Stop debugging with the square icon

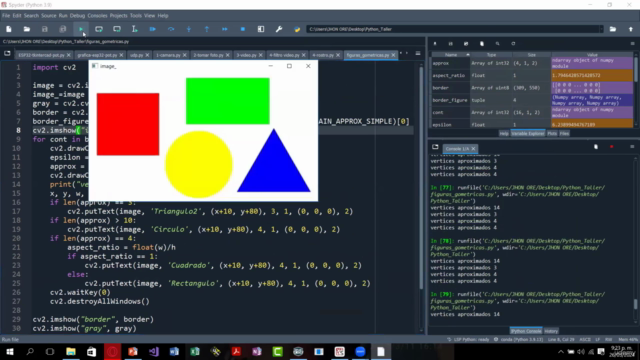[x=243, y=29]
